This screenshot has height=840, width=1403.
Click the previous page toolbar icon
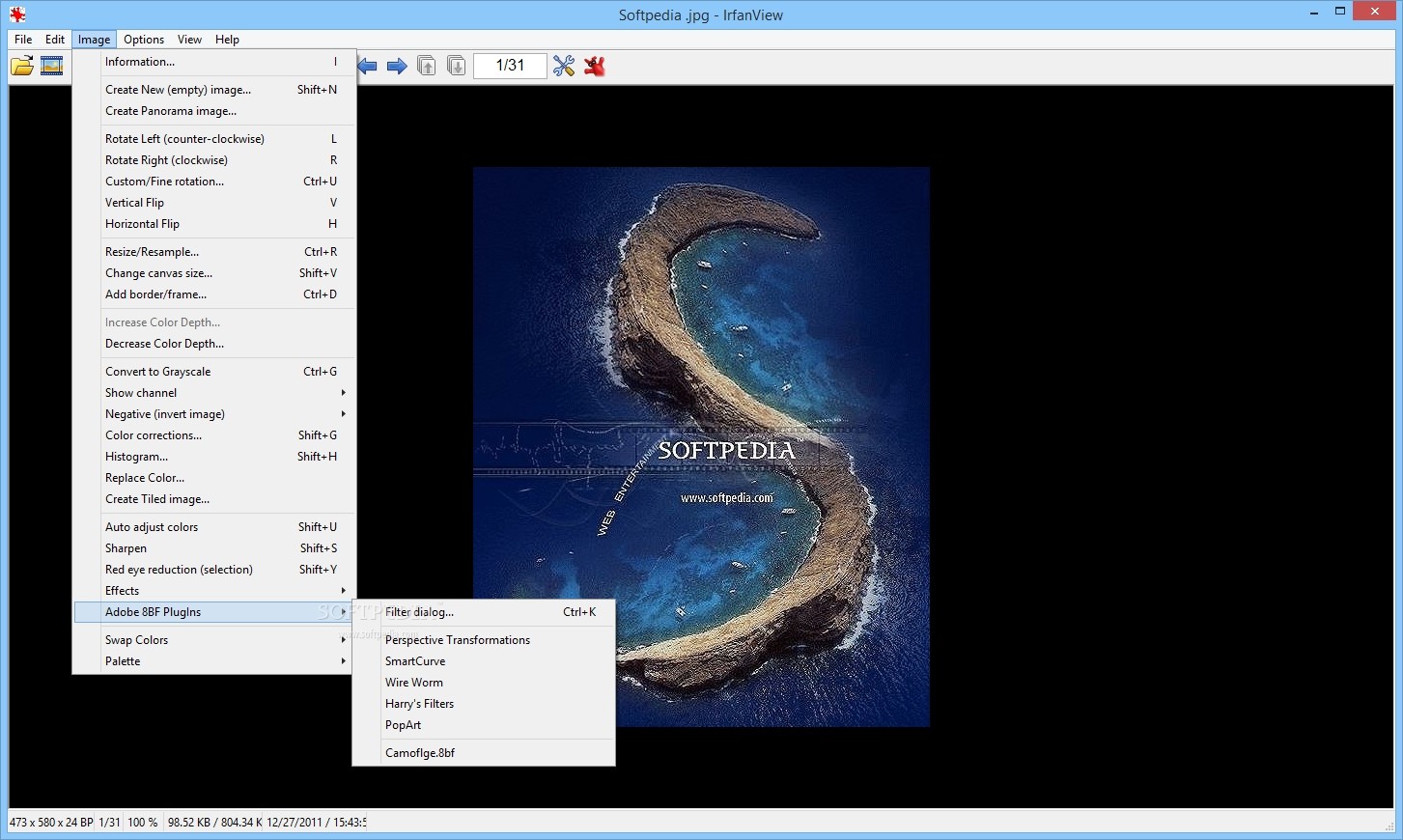[427, 66]
